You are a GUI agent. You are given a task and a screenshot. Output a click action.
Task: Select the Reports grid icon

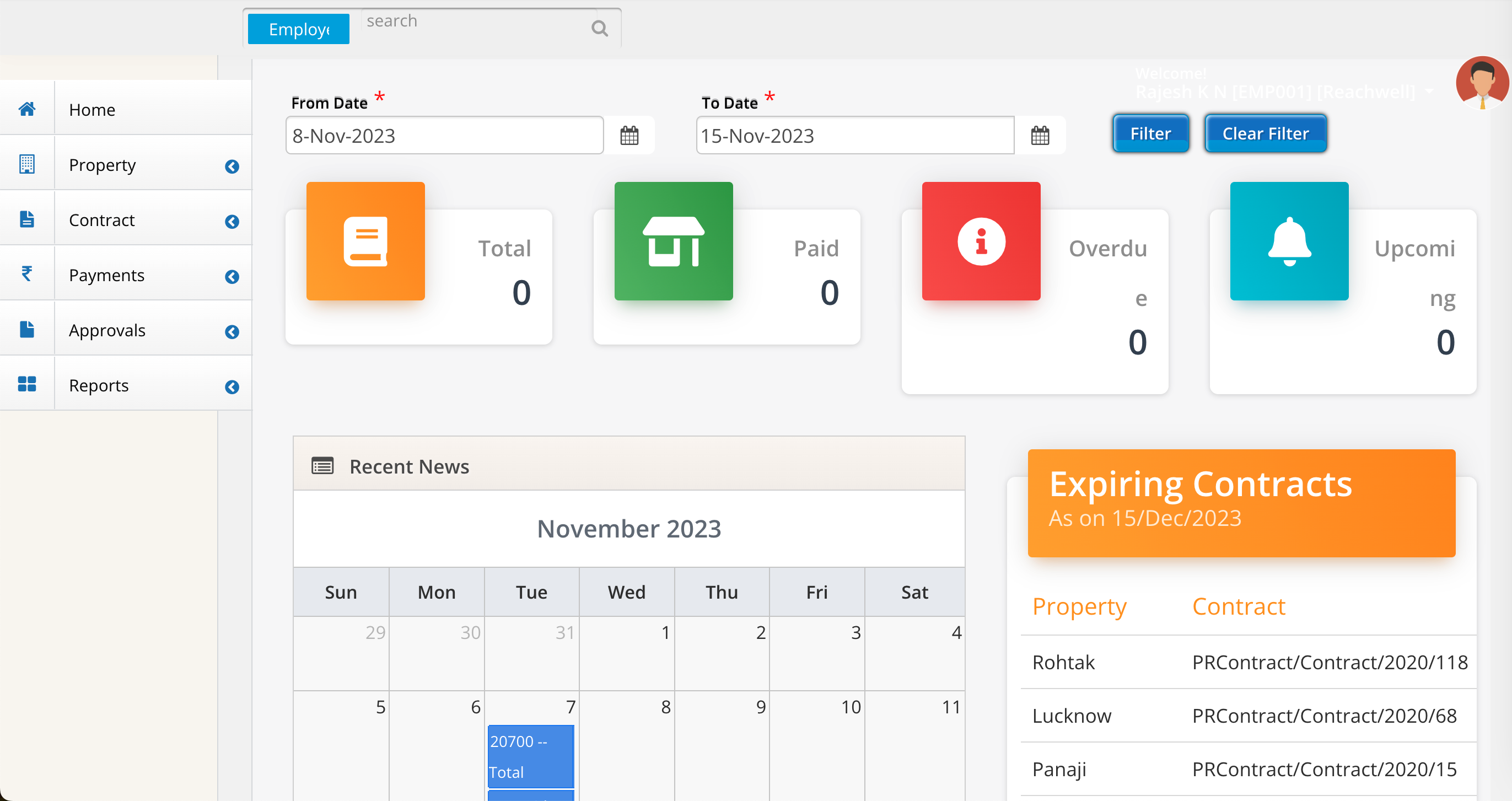[27, 383]
